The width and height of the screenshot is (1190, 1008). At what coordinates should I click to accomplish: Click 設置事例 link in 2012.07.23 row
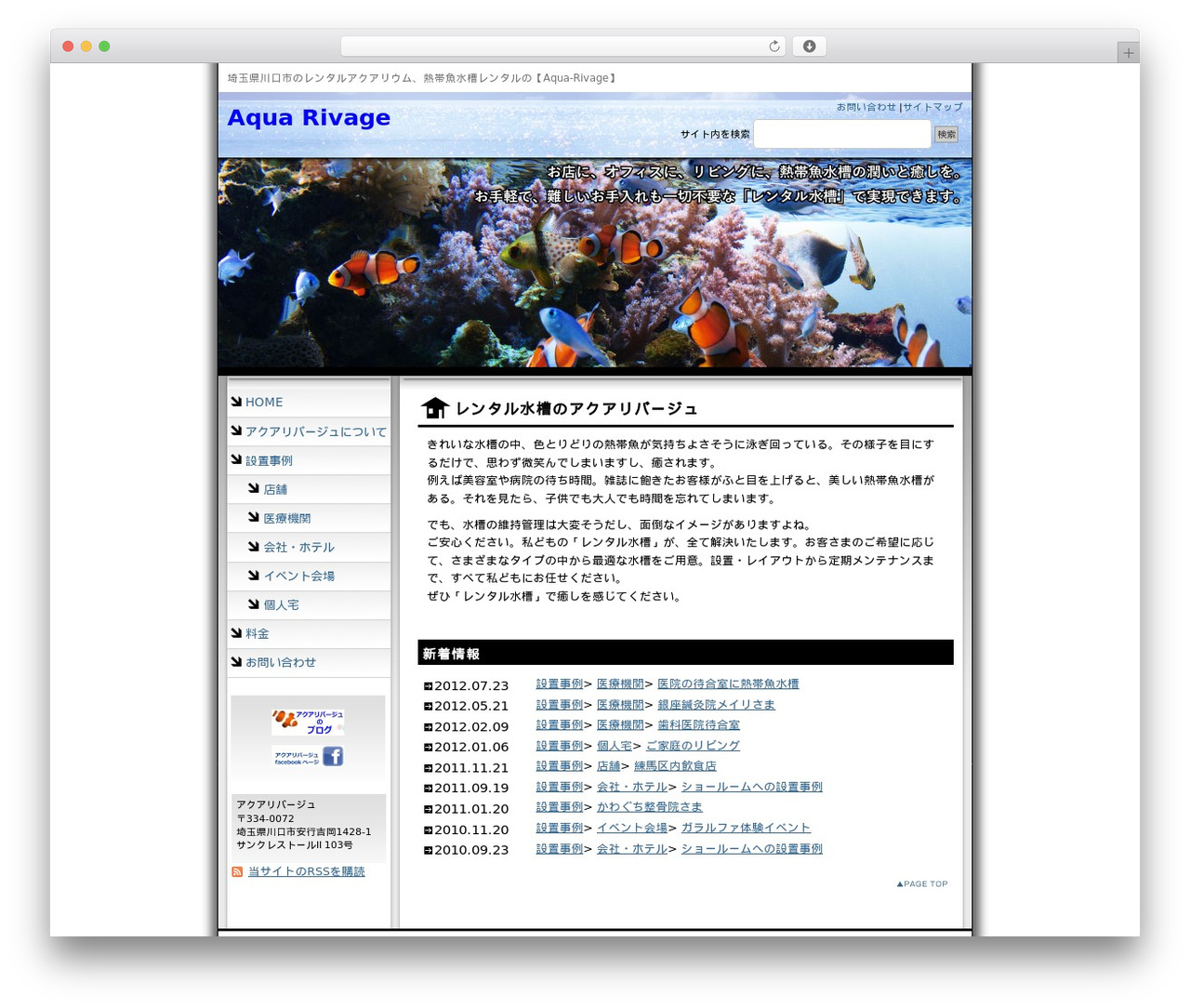click(560, 683)
